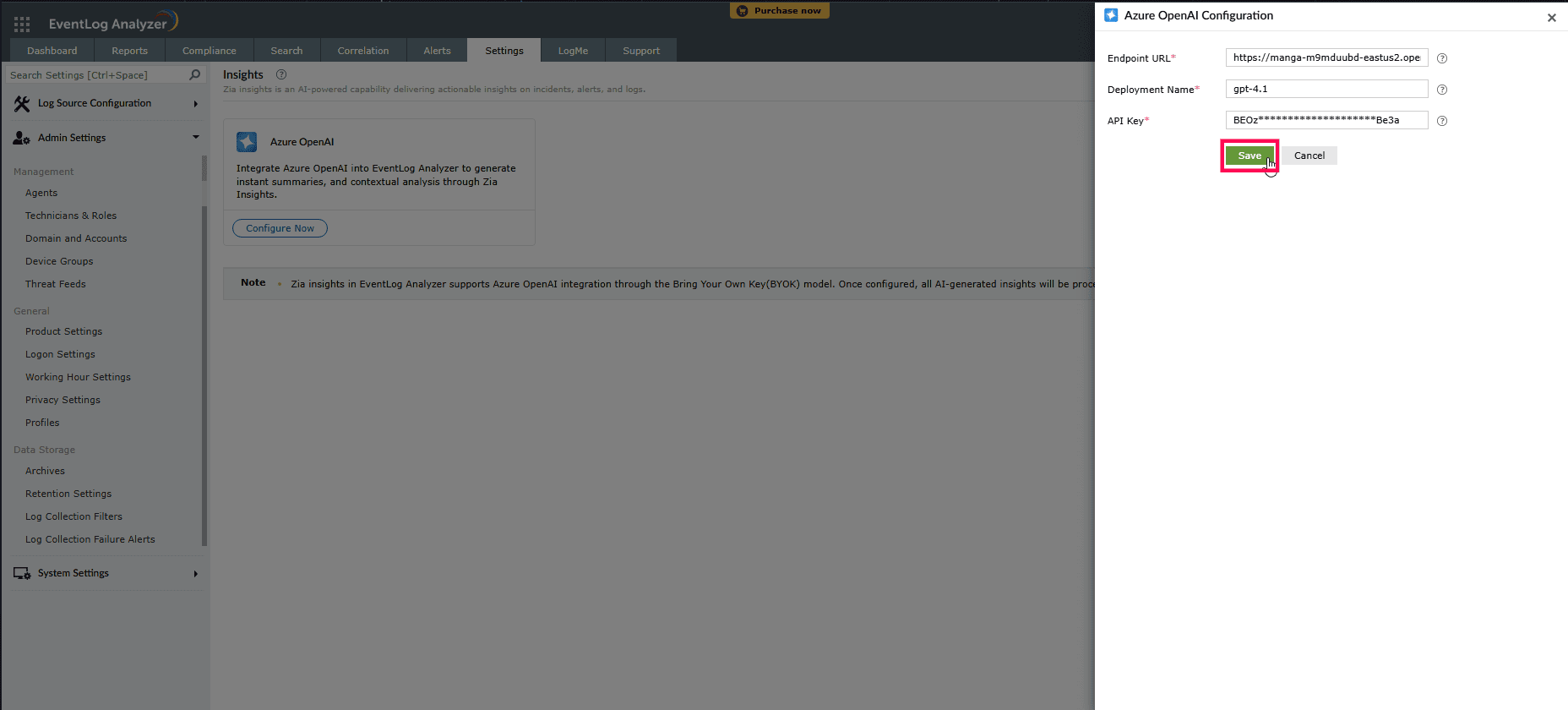Click the Azure OpenAI card title
This screenshot has height=710, width=1568.
(302, 142)
